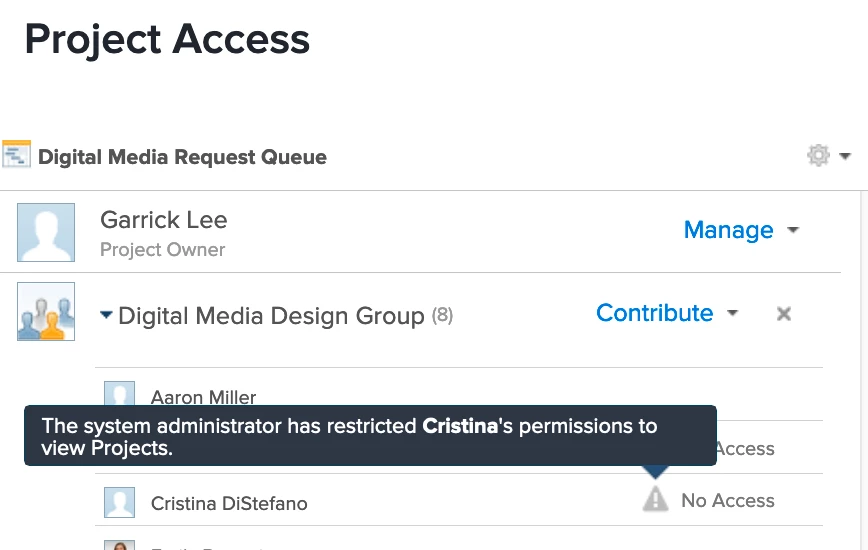Click Cristina DiStefano's avatar thumbnail
This screenshot has height=550, width=868.
[x=119, y=503]
